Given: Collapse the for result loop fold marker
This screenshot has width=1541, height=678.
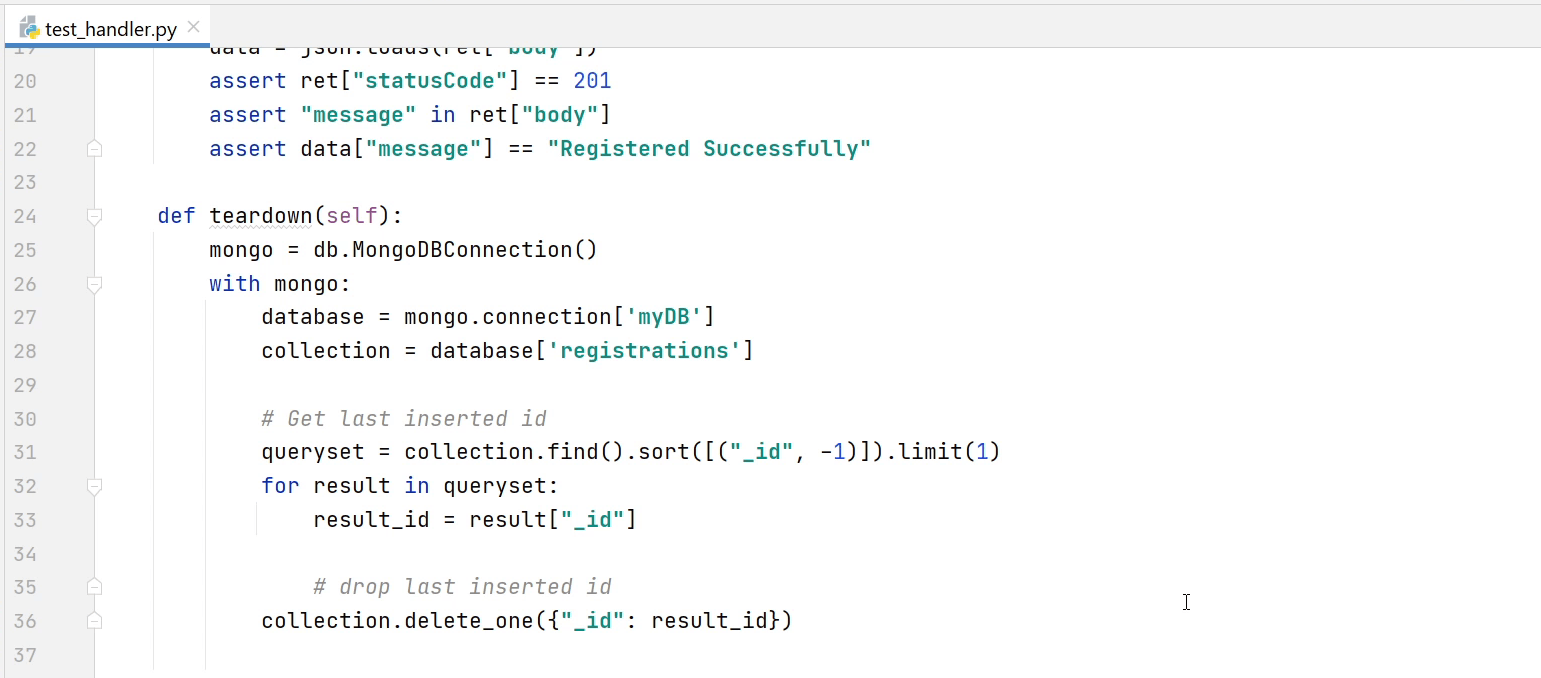Looking at the screenshot, I should [x=94, y=486].
